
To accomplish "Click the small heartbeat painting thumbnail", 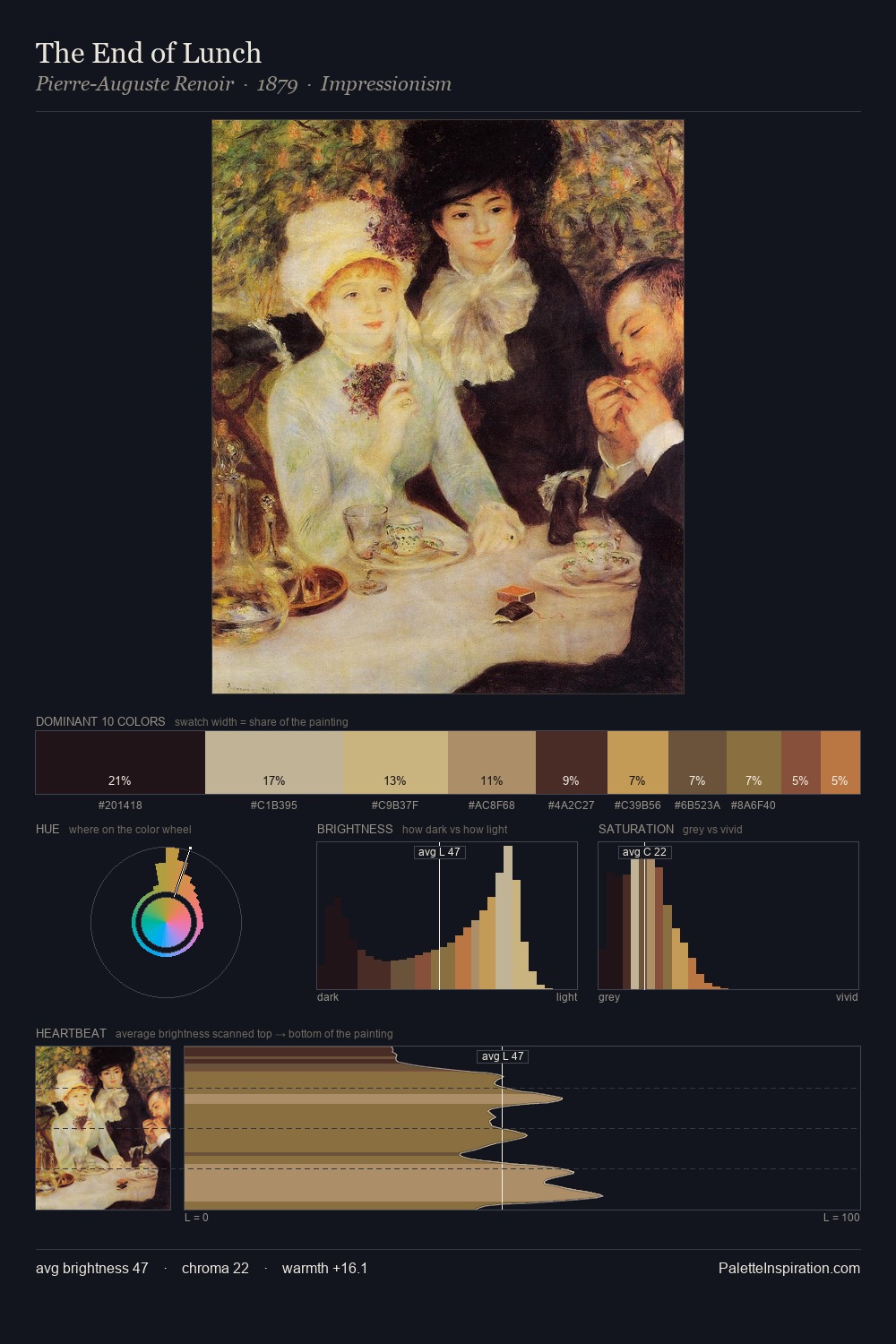I will click(x=103, y=1128).
